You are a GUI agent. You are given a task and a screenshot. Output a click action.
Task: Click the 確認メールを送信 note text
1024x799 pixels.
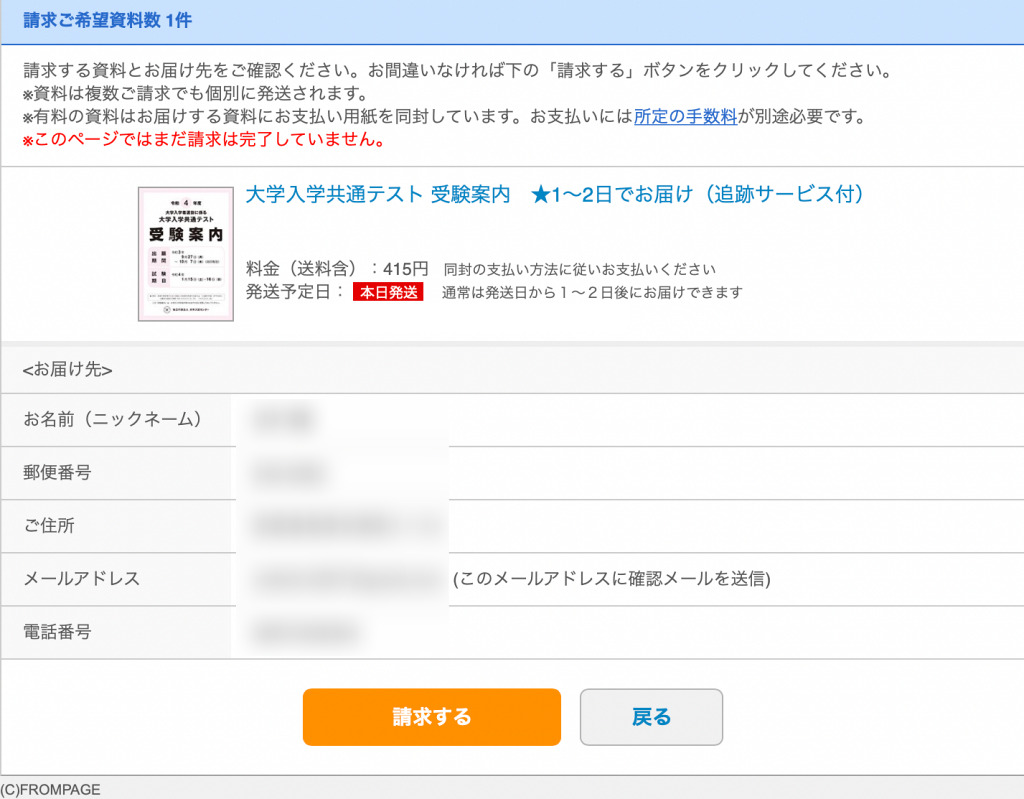click(612, 579)
